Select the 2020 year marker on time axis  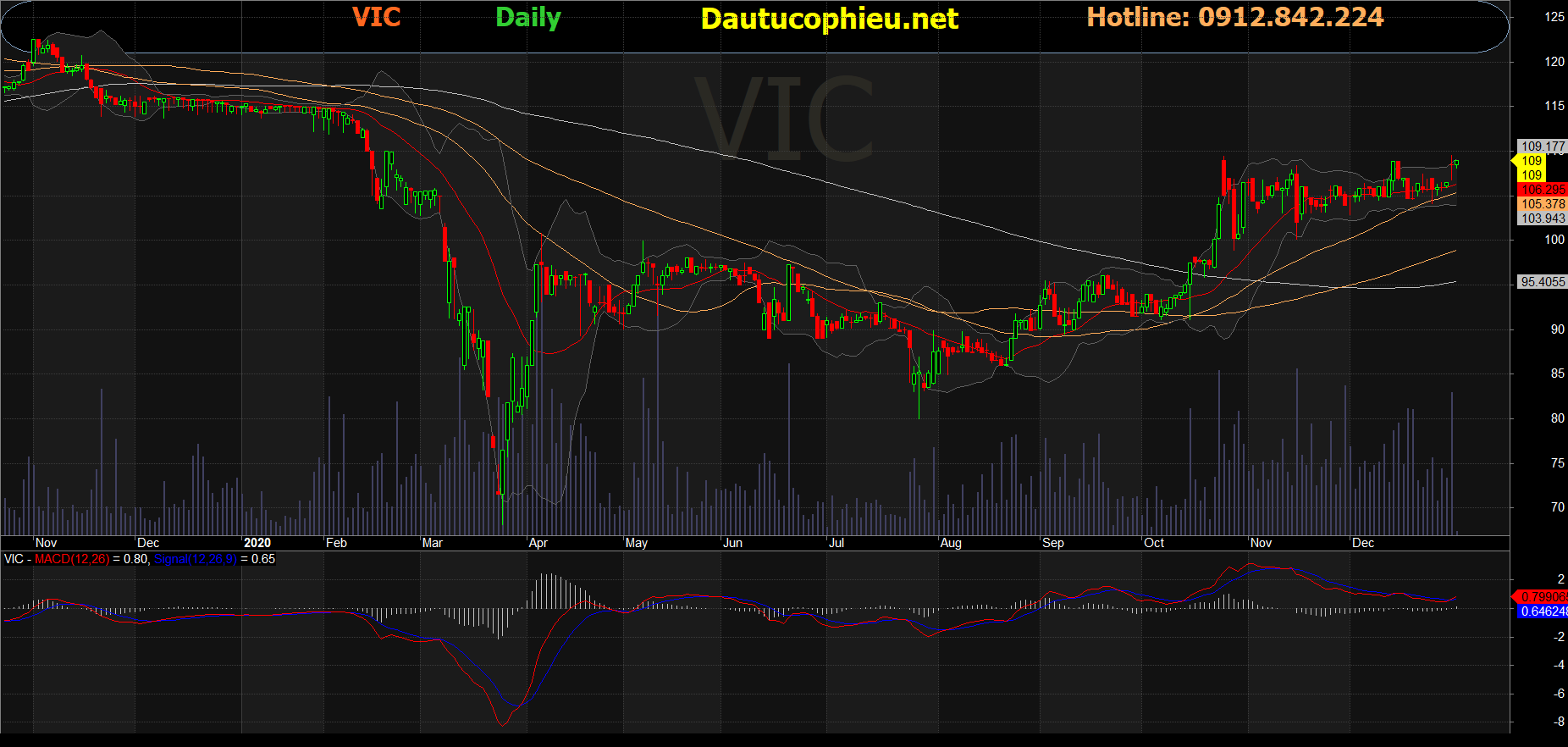pyautogui.click(x=257, y=543)
